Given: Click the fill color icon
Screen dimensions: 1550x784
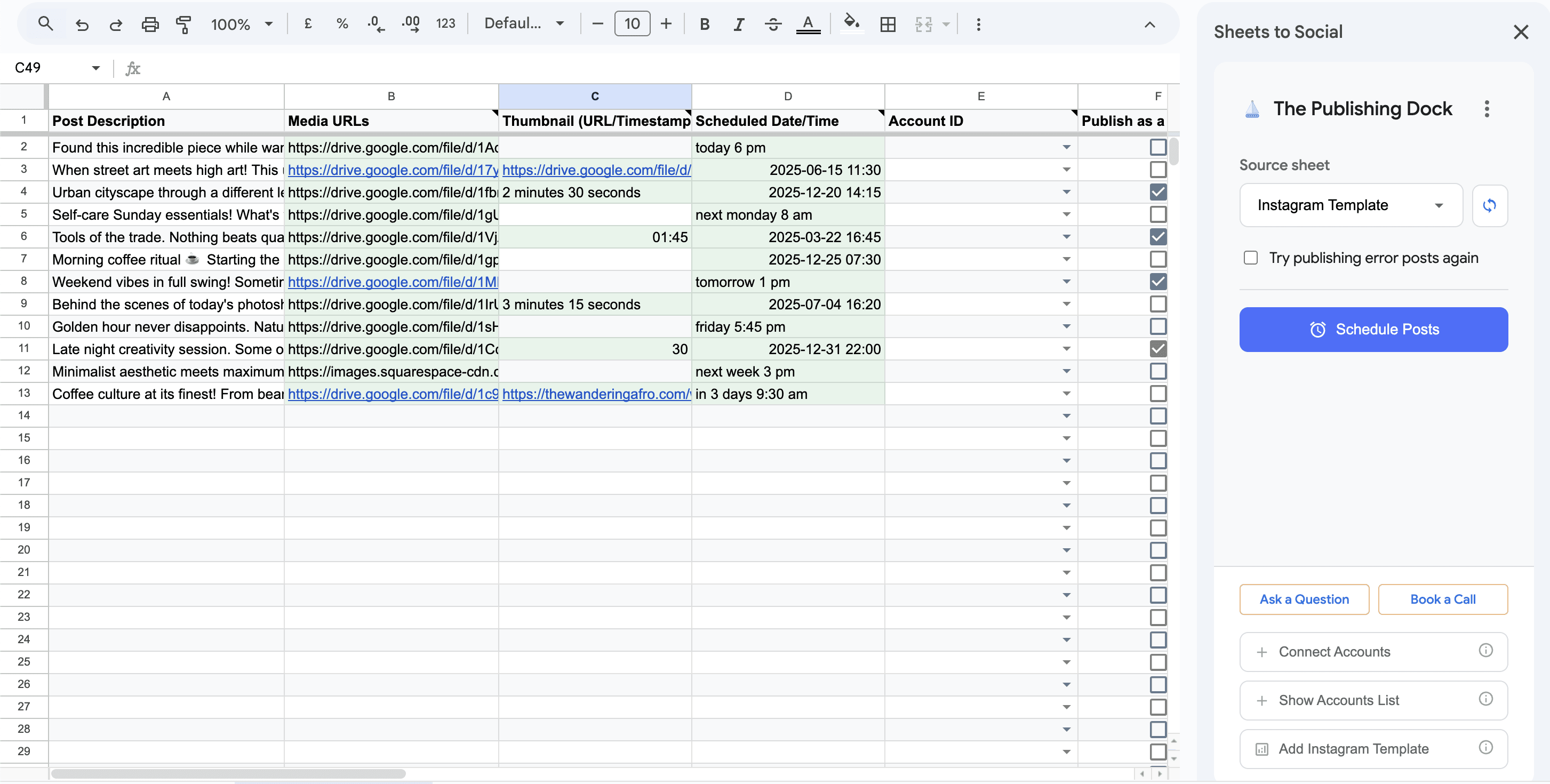Looking at the screenshot, I should coord(851,24).
